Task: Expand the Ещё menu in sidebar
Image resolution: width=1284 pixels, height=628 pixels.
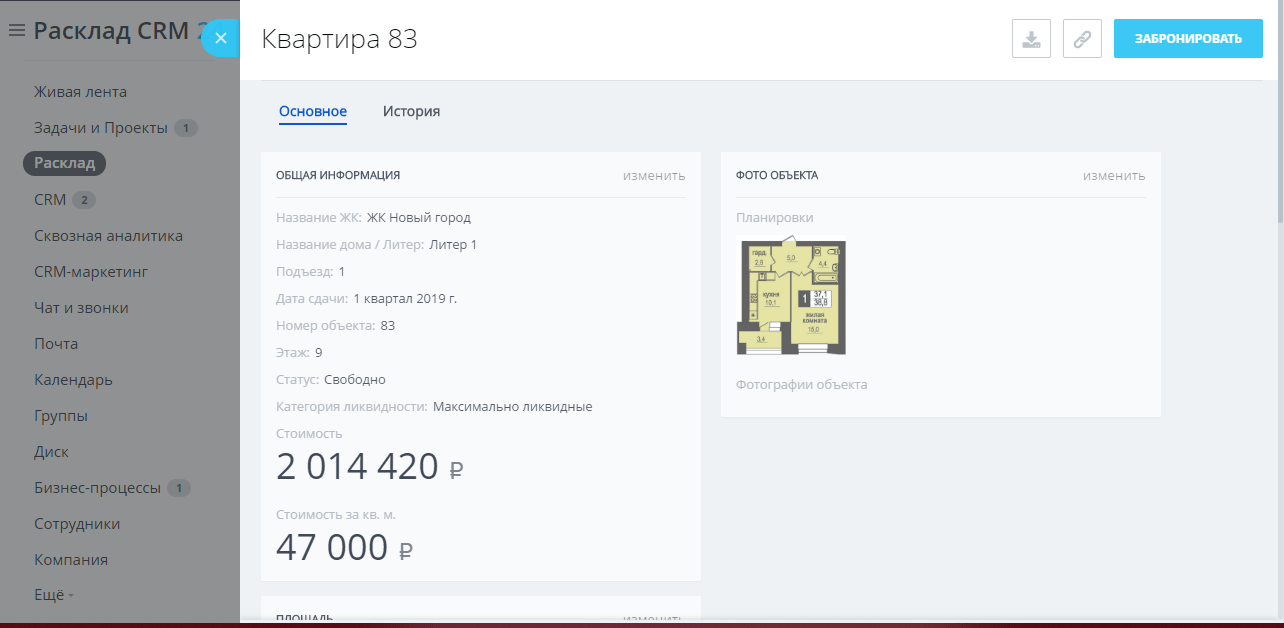Action: [x=48, y=594]
